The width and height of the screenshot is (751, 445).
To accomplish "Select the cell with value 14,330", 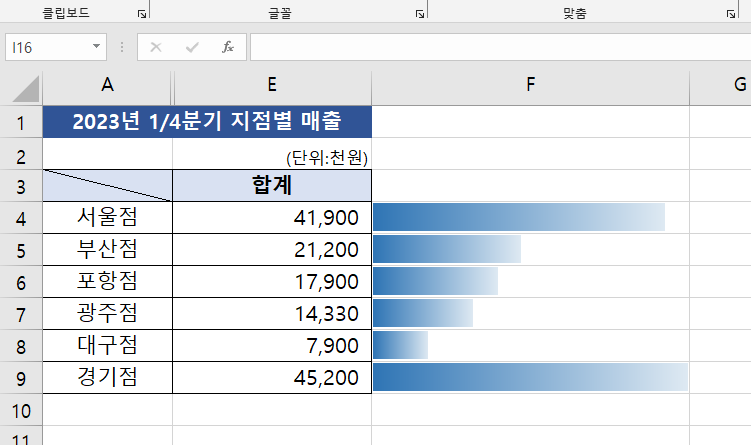I will coord(272,314).
